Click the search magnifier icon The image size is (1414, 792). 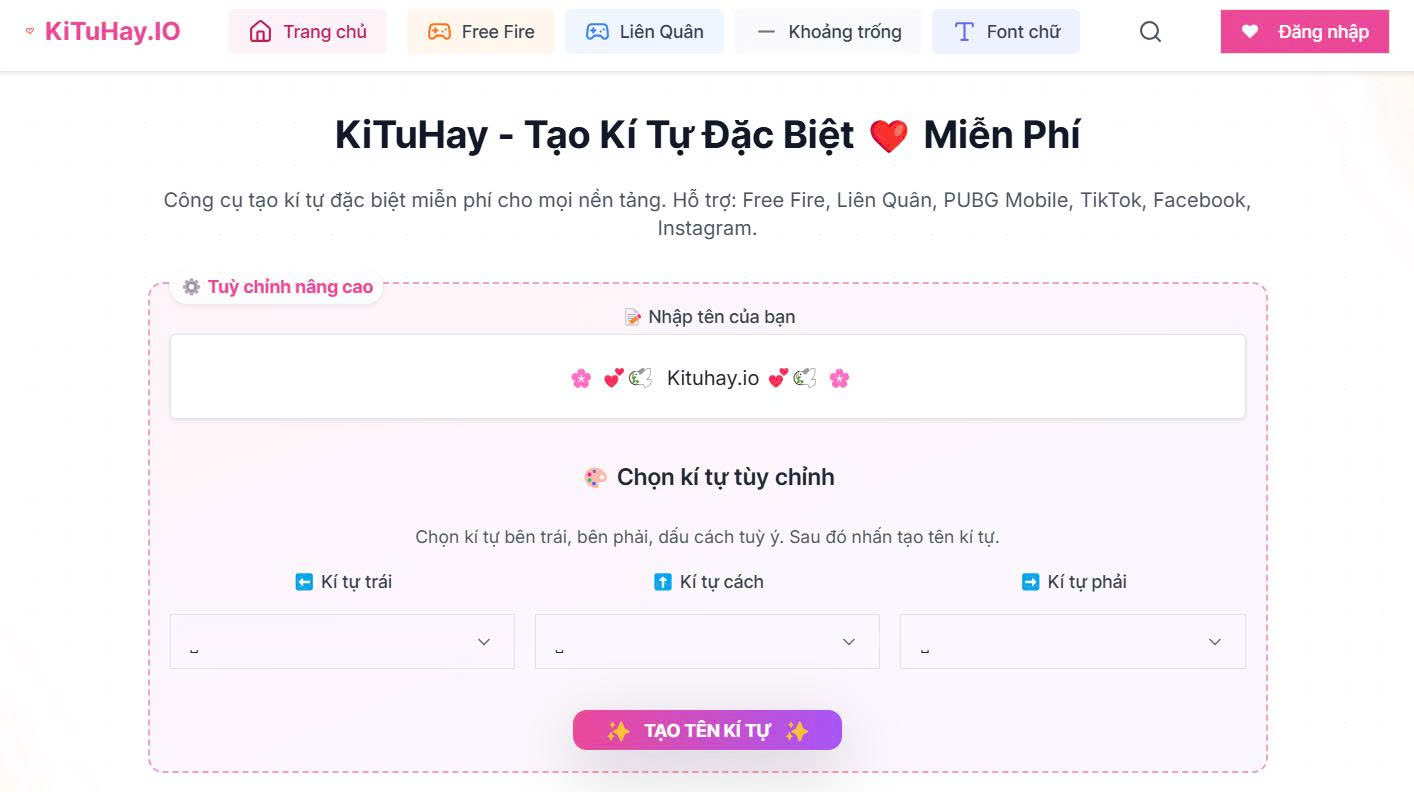tap(1150, 32)
